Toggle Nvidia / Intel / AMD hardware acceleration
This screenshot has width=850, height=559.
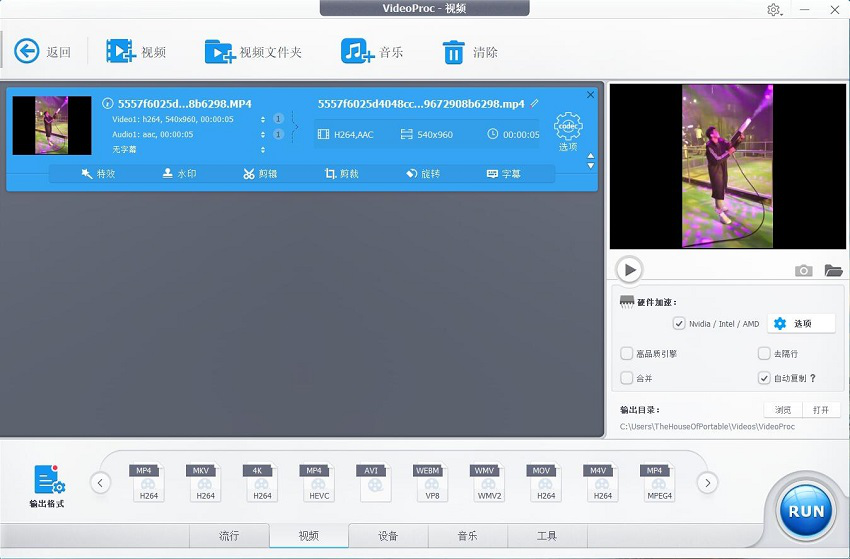[x=680, y=324]
